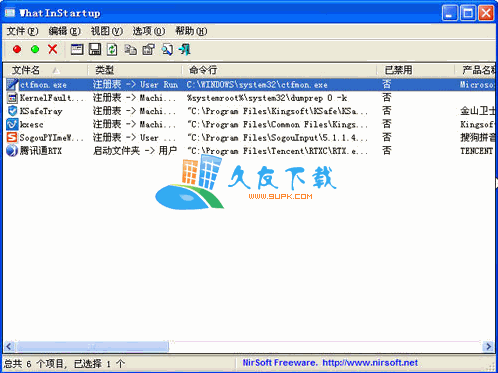
Task: Sort by the 已禁用 column header
Action: 415,70
